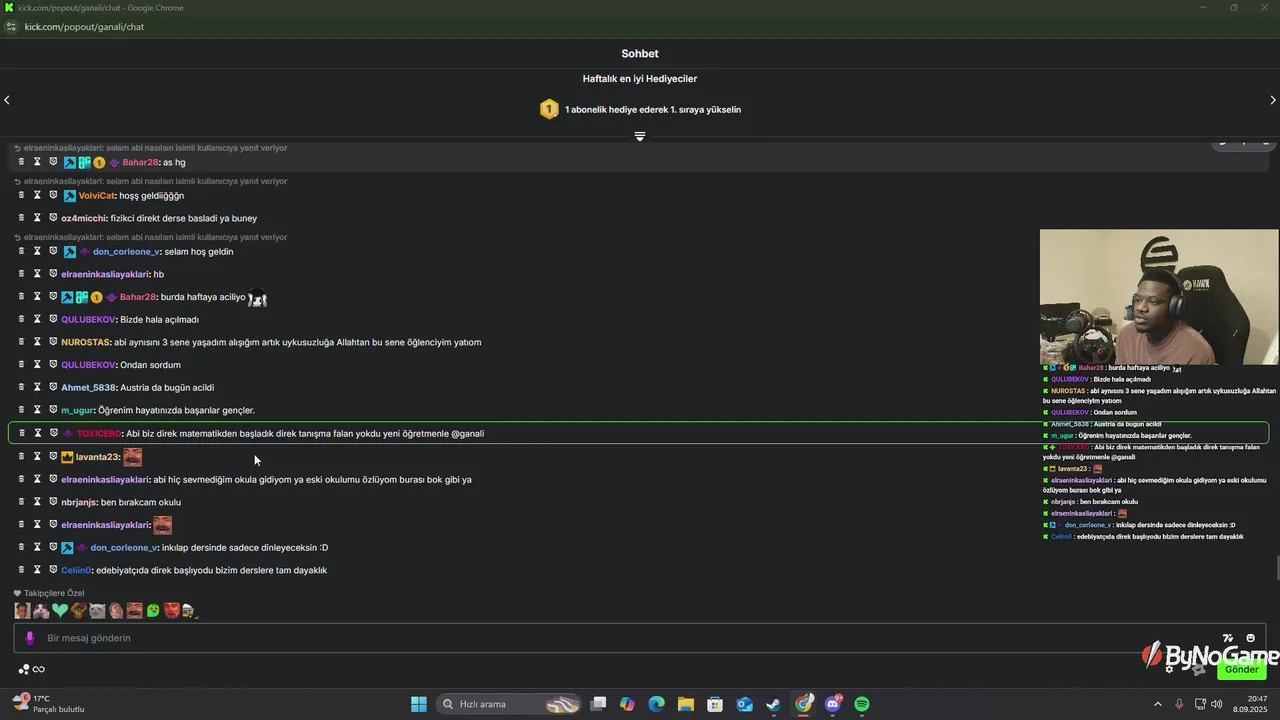Open the emoji picker smiley icon

[x=1250, y=638]
